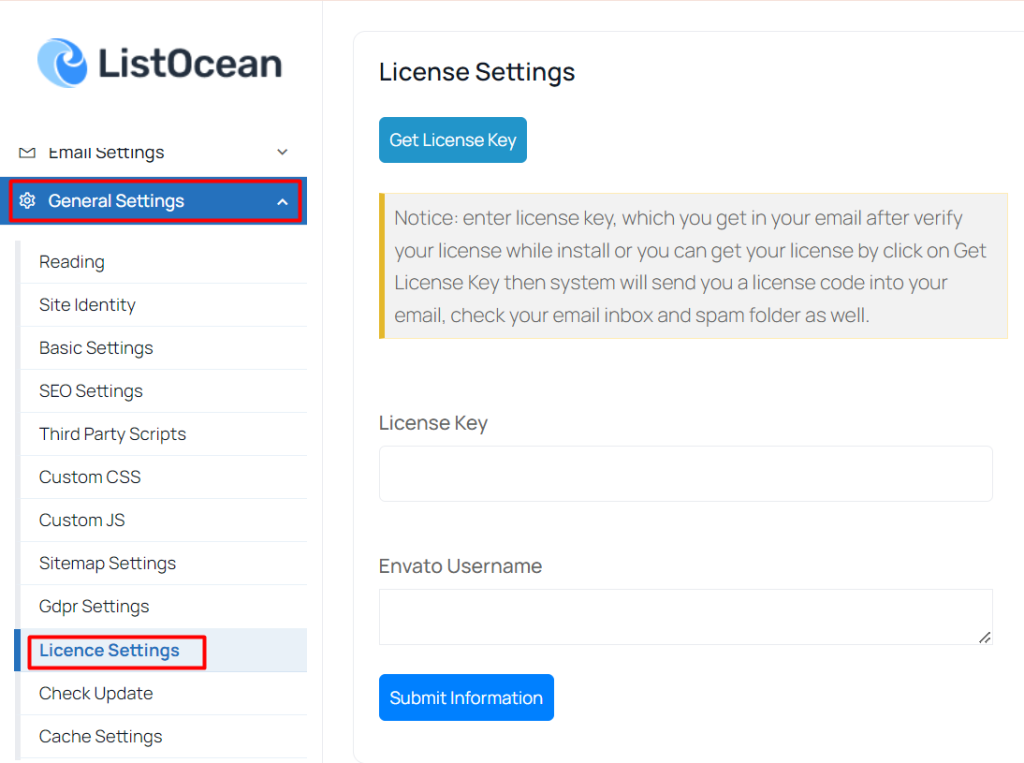This screenshot has height=763, width=1024.
Task: Focus the License Key input field
Action: point(686,474)
